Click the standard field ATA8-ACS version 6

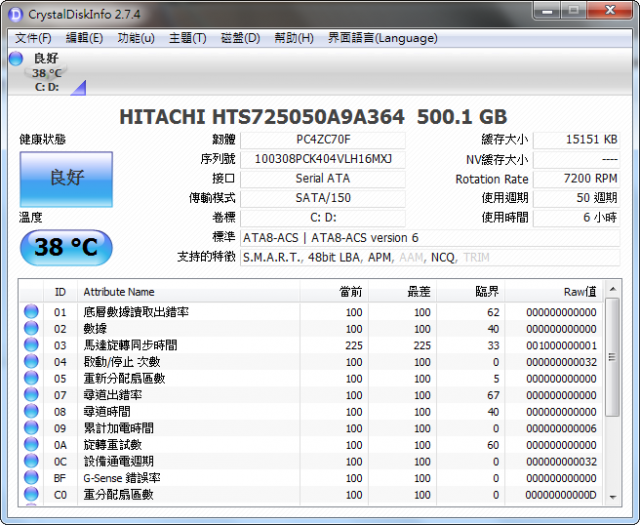430,238
